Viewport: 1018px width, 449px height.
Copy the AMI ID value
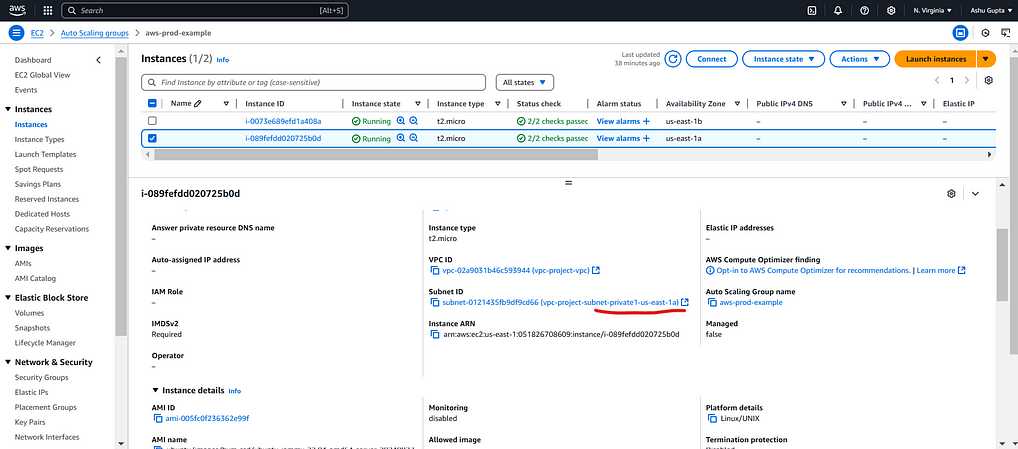158,419
